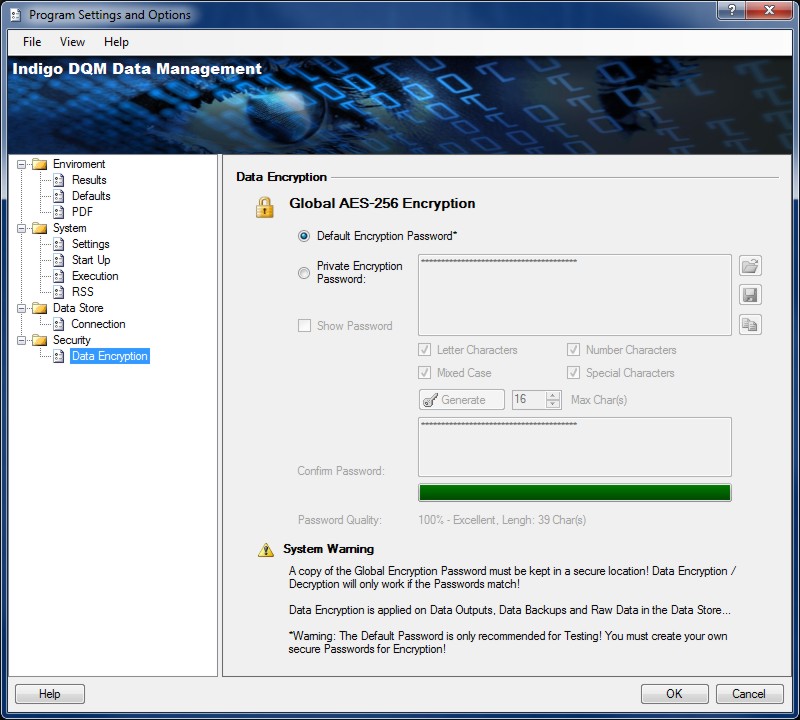
Task: Select Defaults in the settings tree
Action: (91, 196)
